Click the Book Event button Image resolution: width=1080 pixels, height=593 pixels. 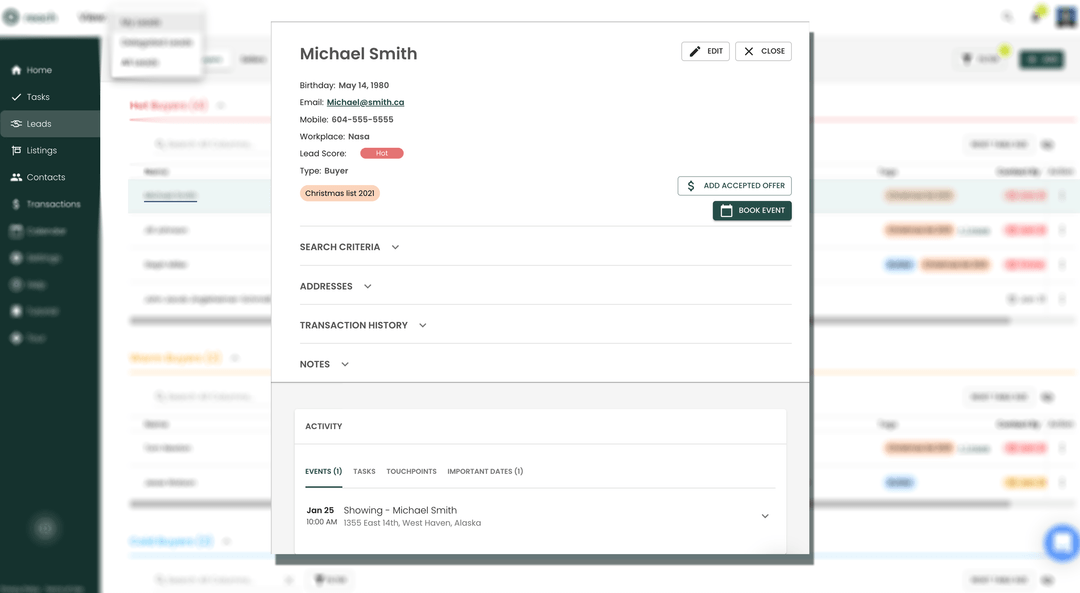(x=752, y=210)
